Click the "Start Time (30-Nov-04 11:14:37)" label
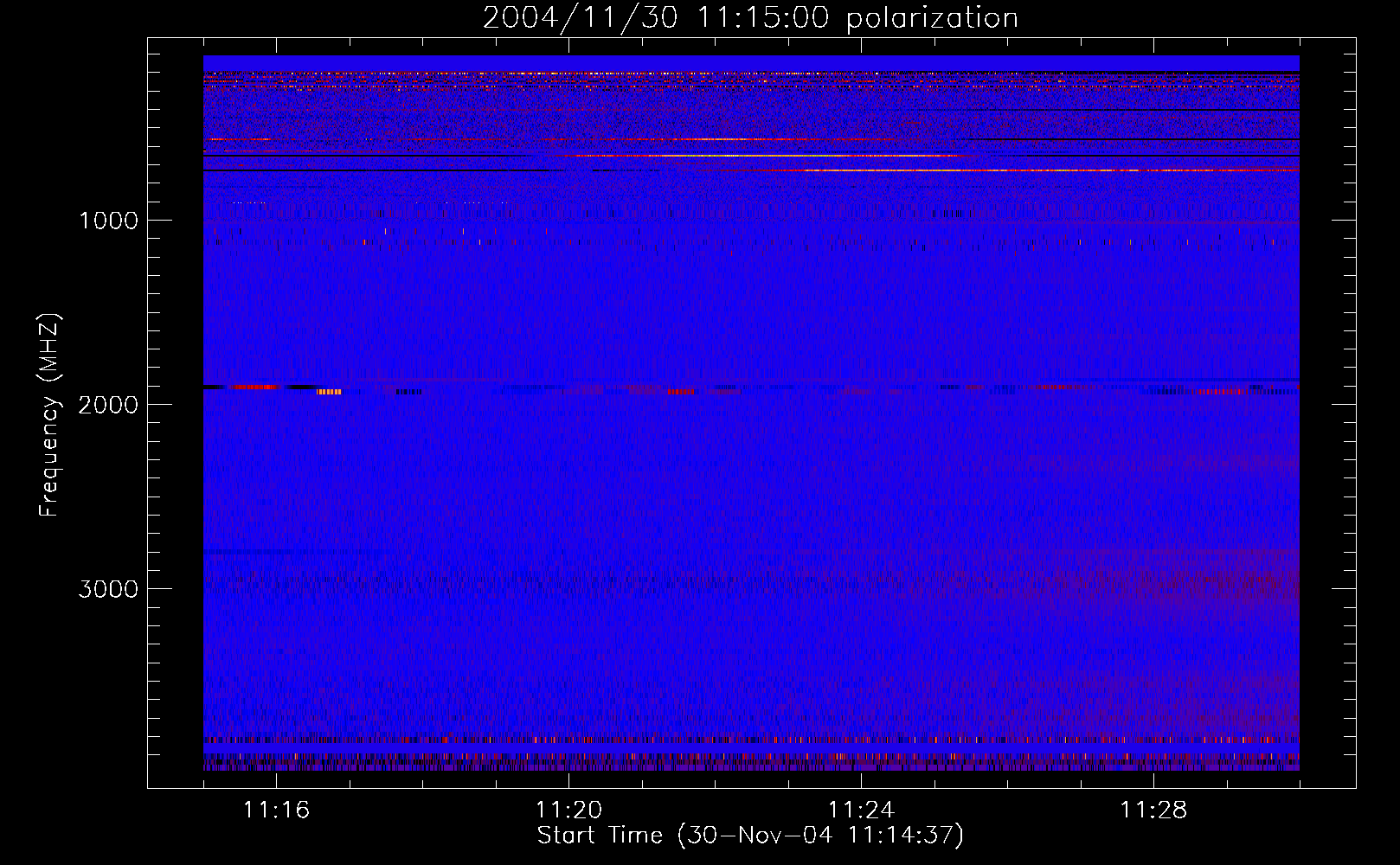The height and width of the screenshot is (865, 1400). 750,836
